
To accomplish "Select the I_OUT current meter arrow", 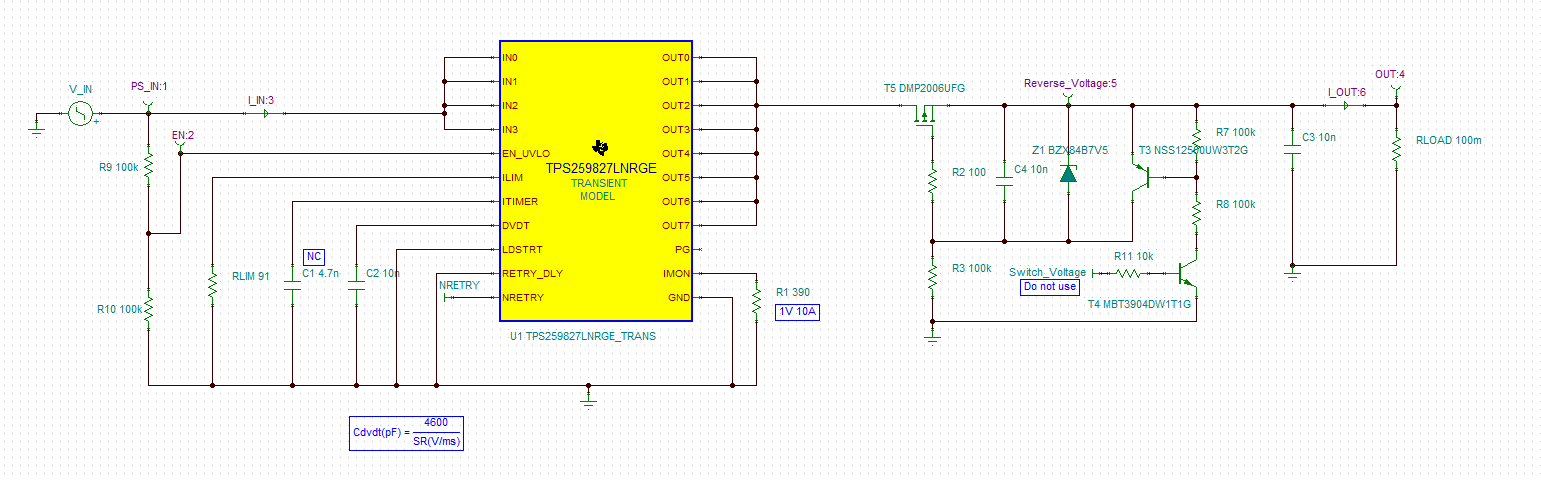I will tap(1345, 106).
